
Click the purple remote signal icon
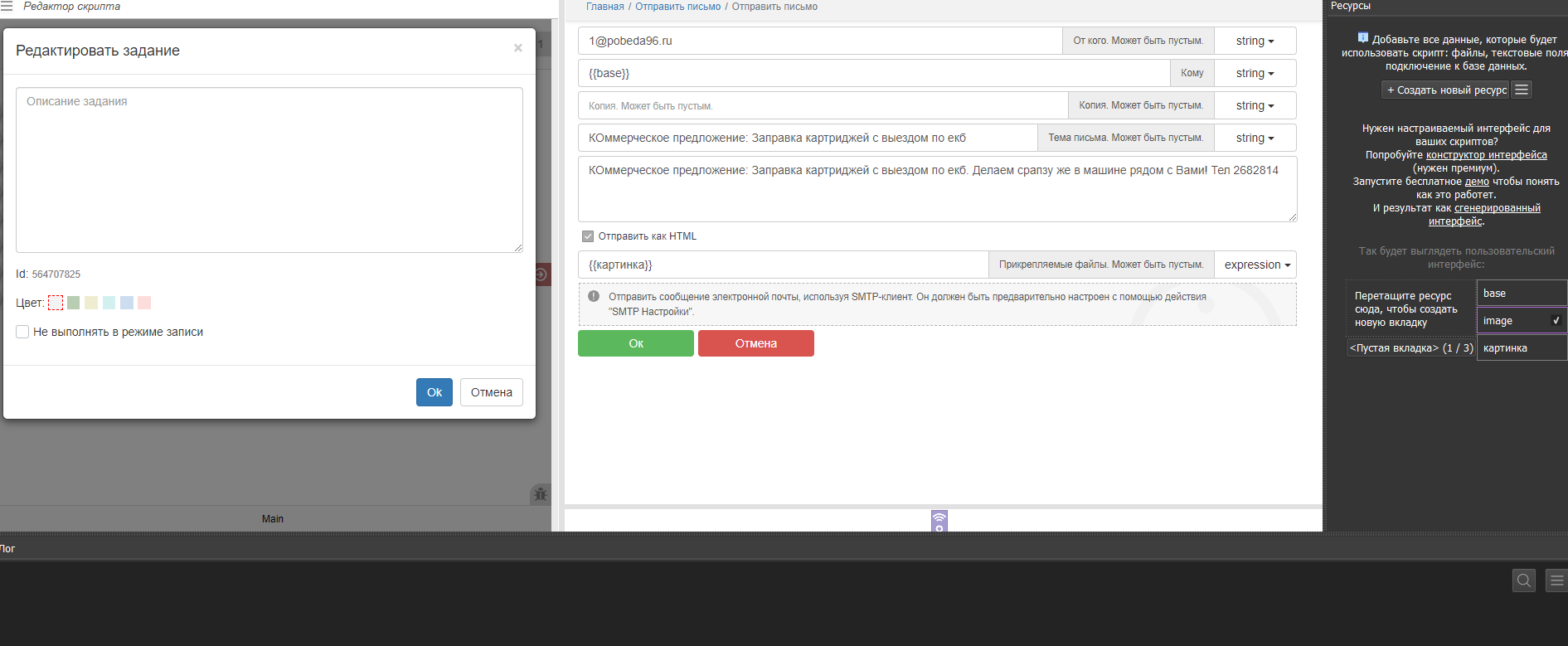coord(939,521)
